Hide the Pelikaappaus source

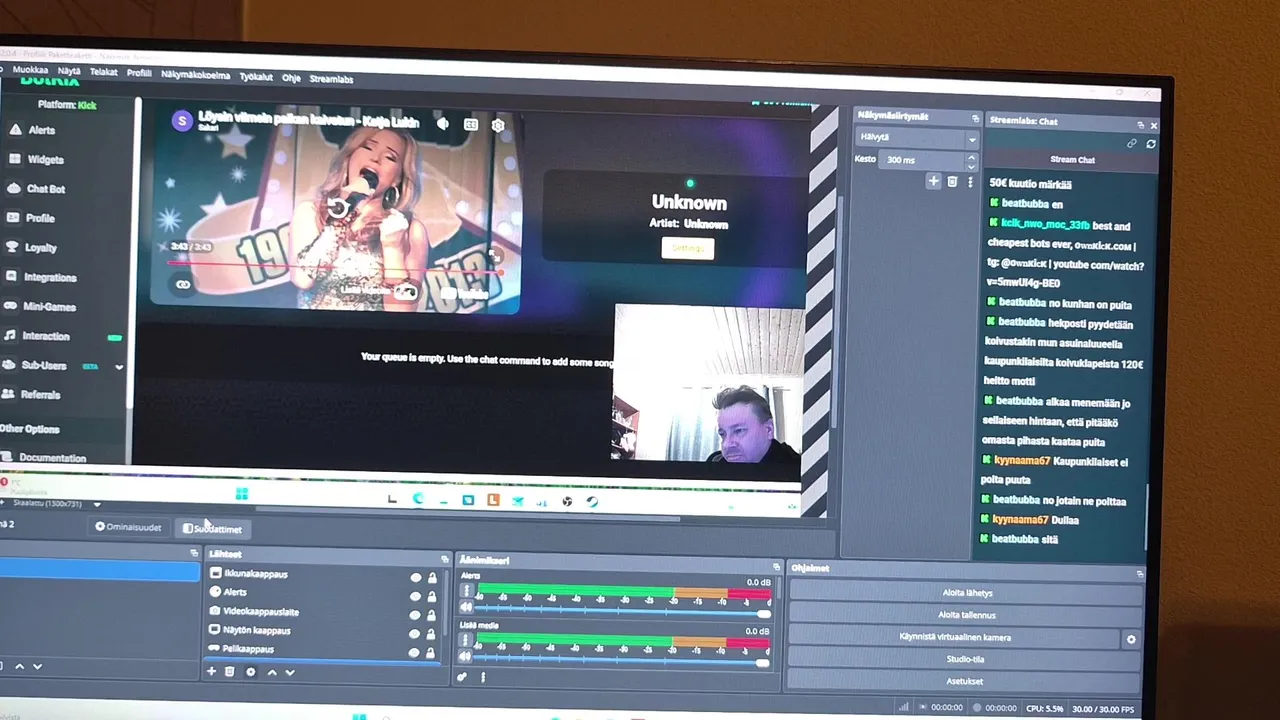click(x=415, y=652)
